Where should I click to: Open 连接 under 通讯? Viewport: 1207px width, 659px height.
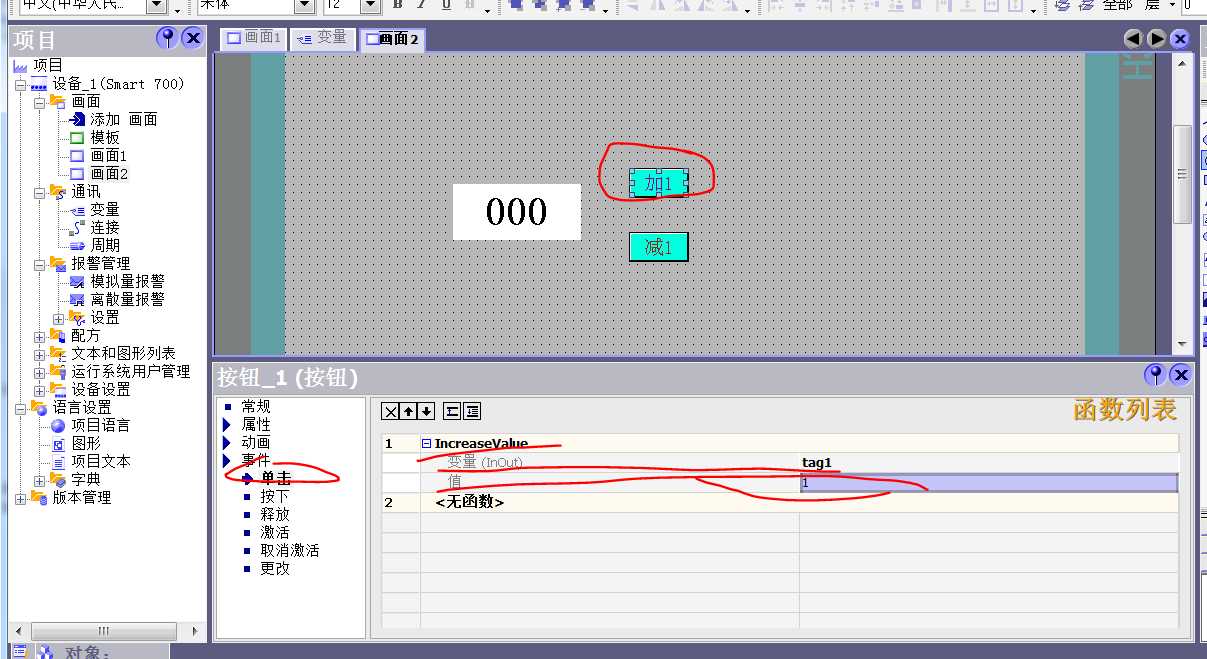pyautogui.click(x=105, y=228)
